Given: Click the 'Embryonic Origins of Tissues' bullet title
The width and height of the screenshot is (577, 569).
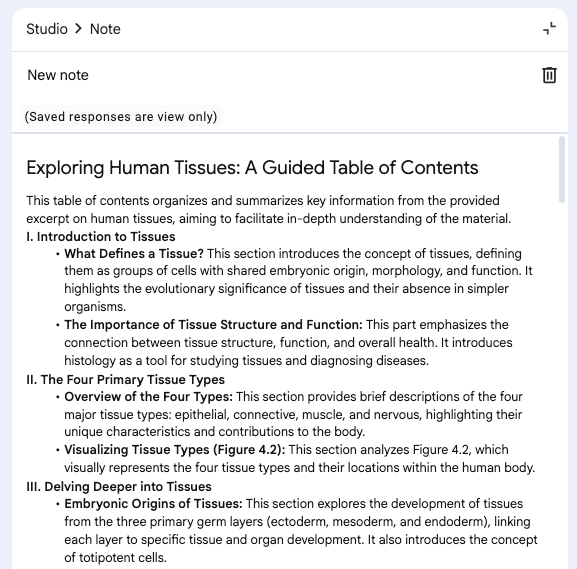Looking at the screenshot, I should coord(153,504).
